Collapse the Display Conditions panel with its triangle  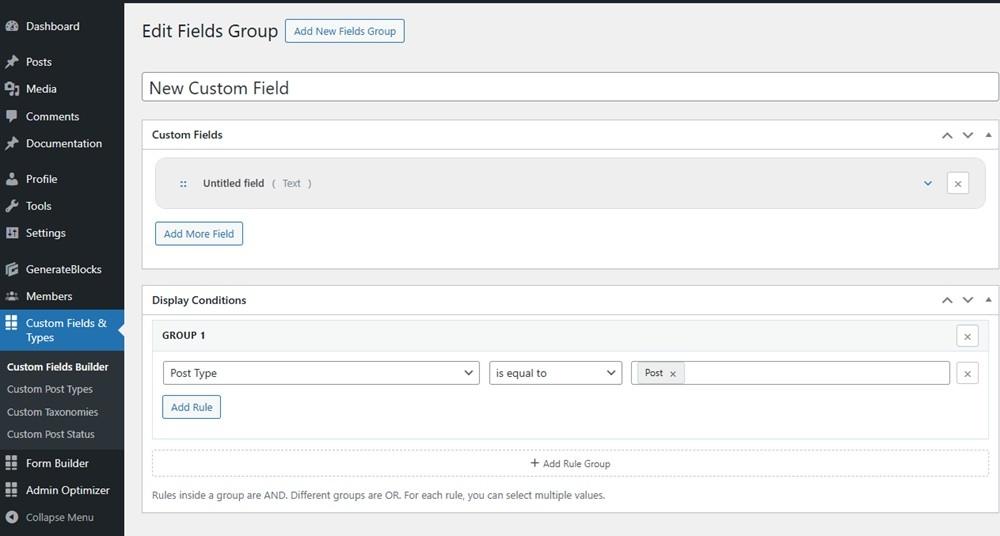988,299
